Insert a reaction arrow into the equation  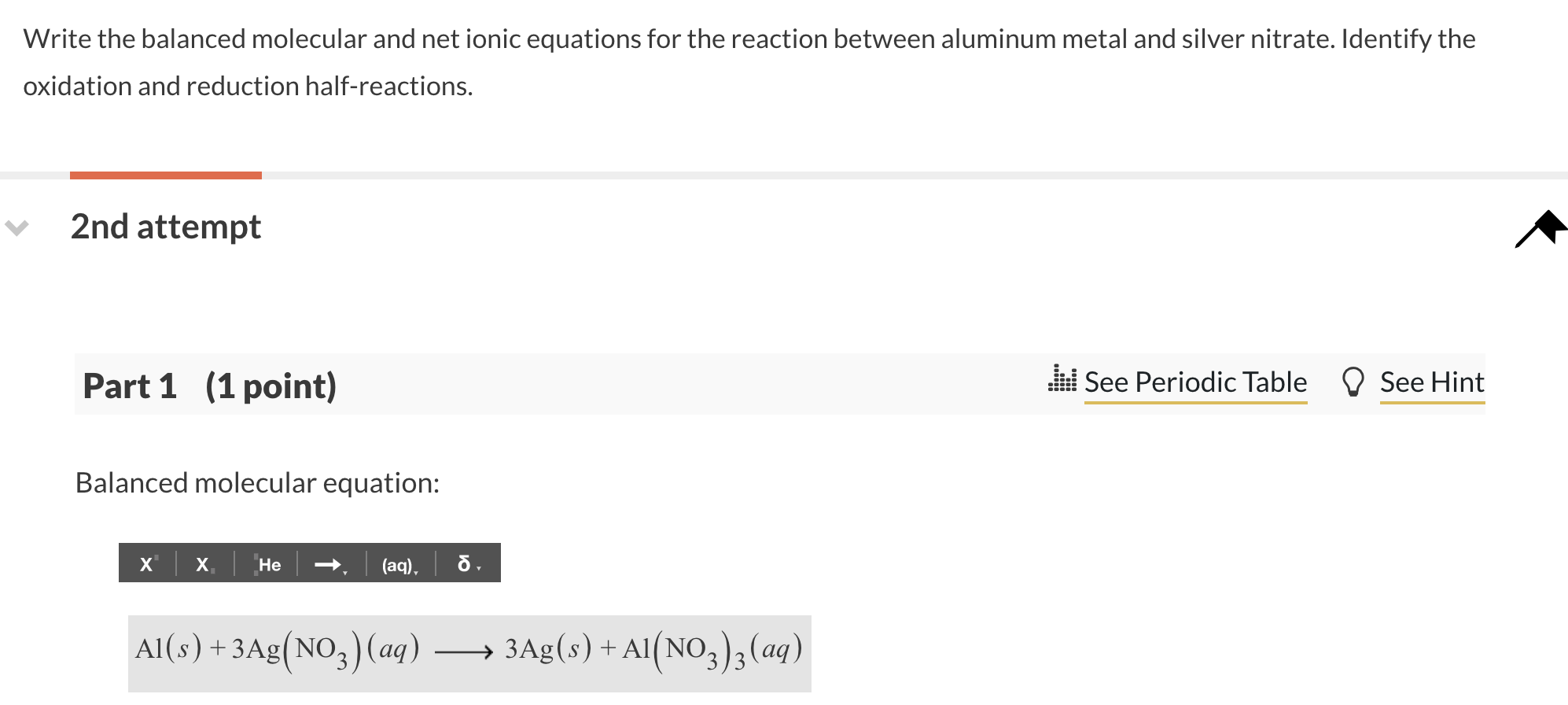click(x=328, y=563)
